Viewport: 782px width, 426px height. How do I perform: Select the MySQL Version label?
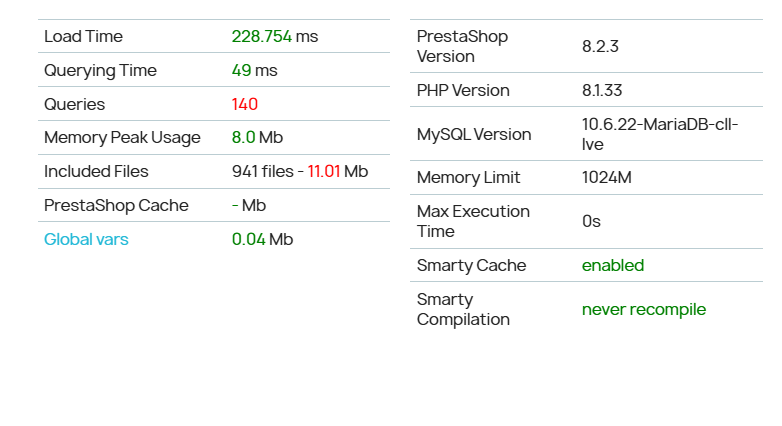click(474, 134)
